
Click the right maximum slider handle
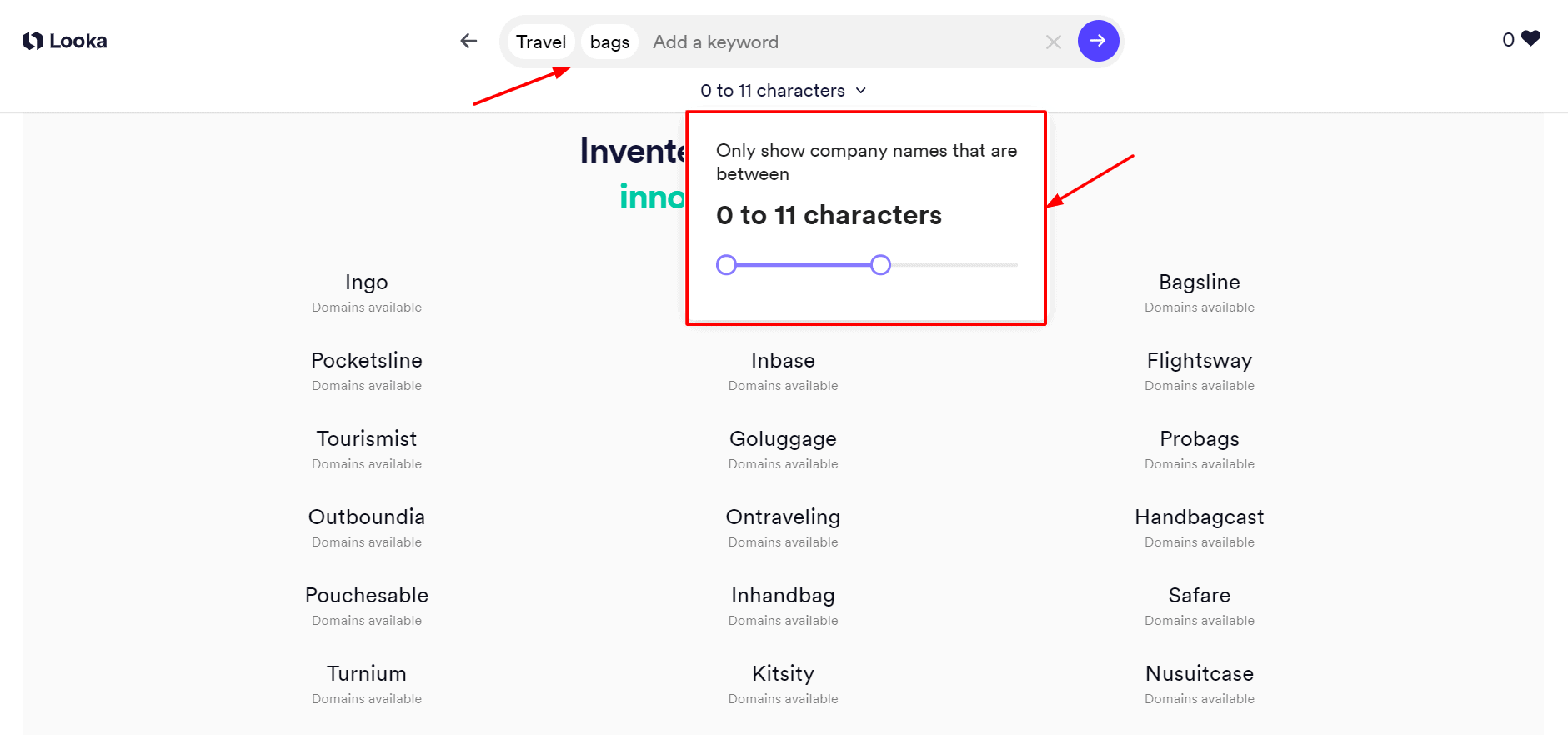[880, 265]
